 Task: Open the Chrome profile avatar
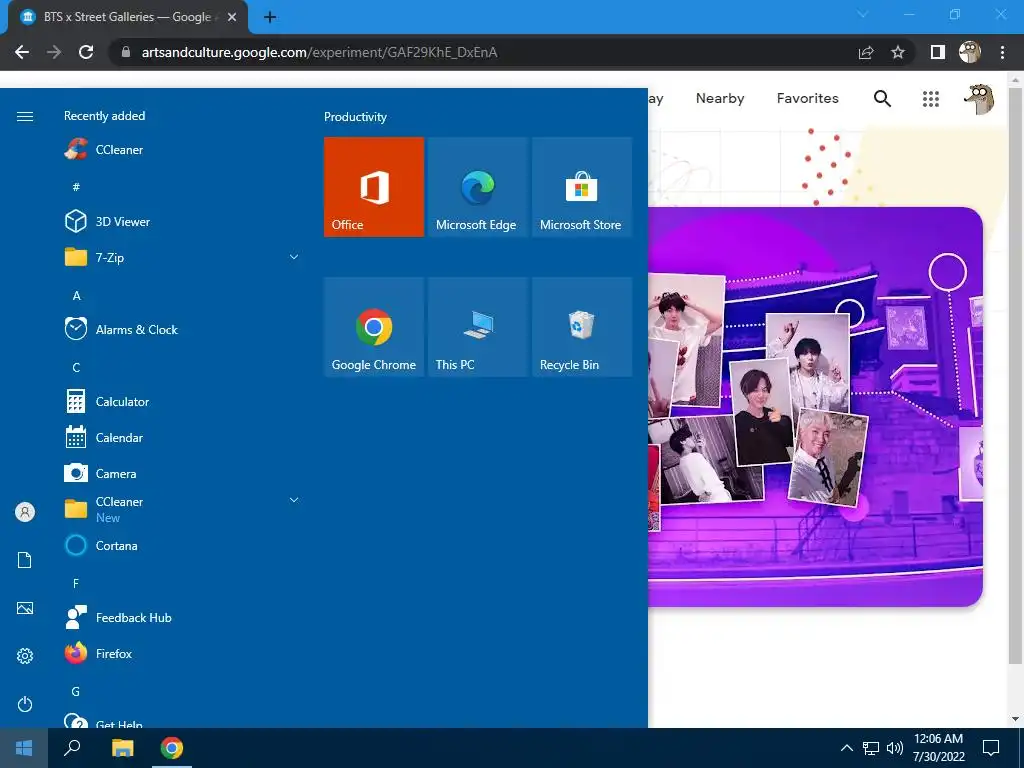tap(970, 52)
